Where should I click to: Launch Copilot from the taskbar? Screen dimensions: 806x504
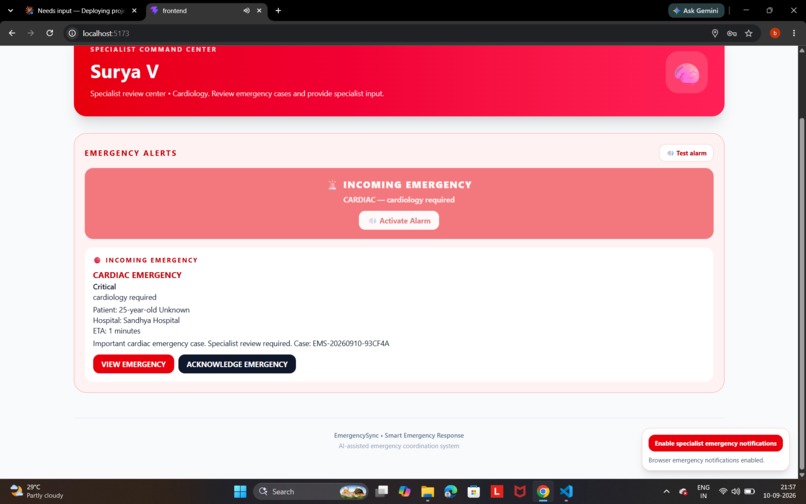click(405, 491)
